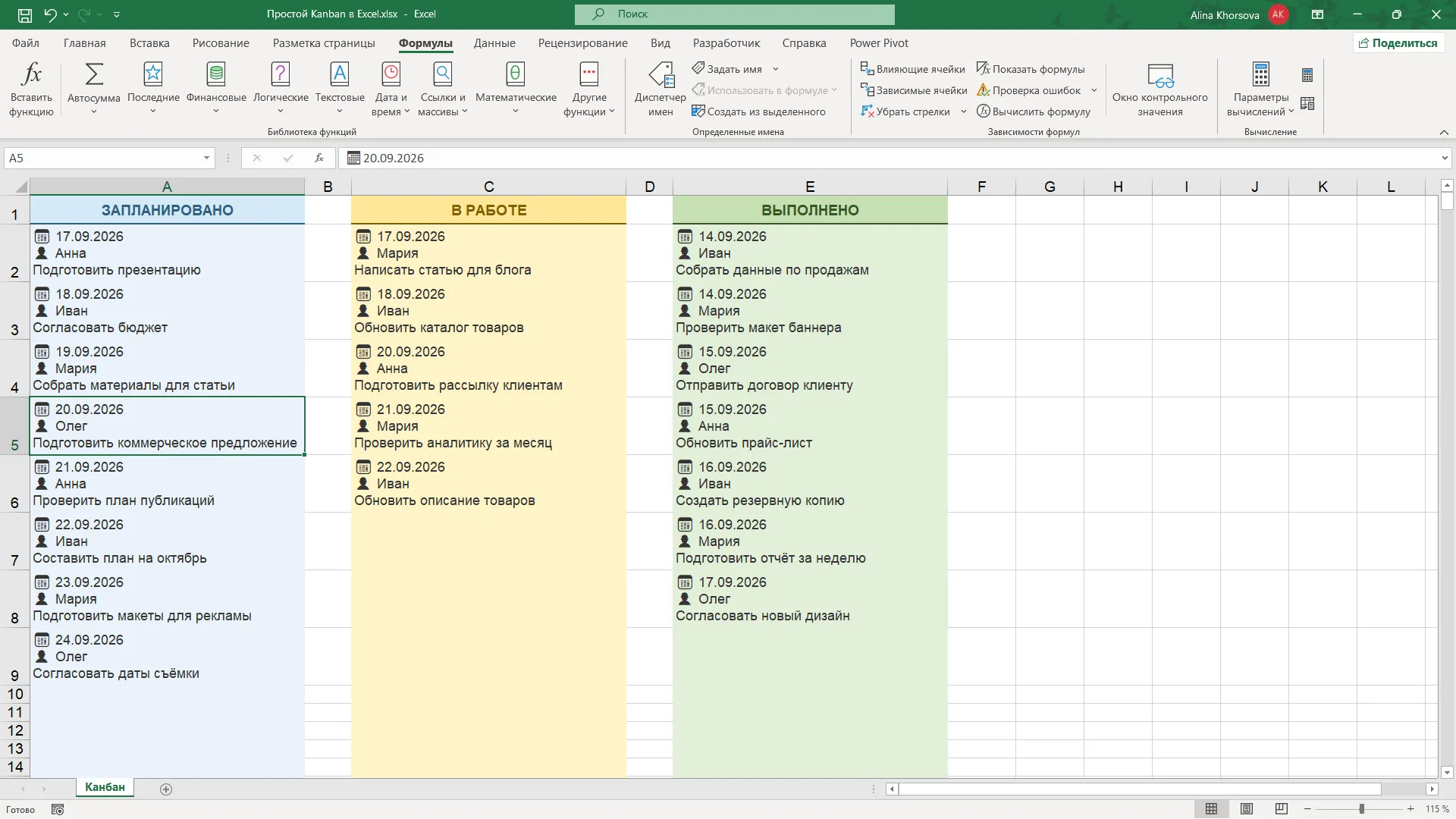Click the AutoSum sigma icon
Screen dimensions: 1456x819
click(x=94, y=74)
